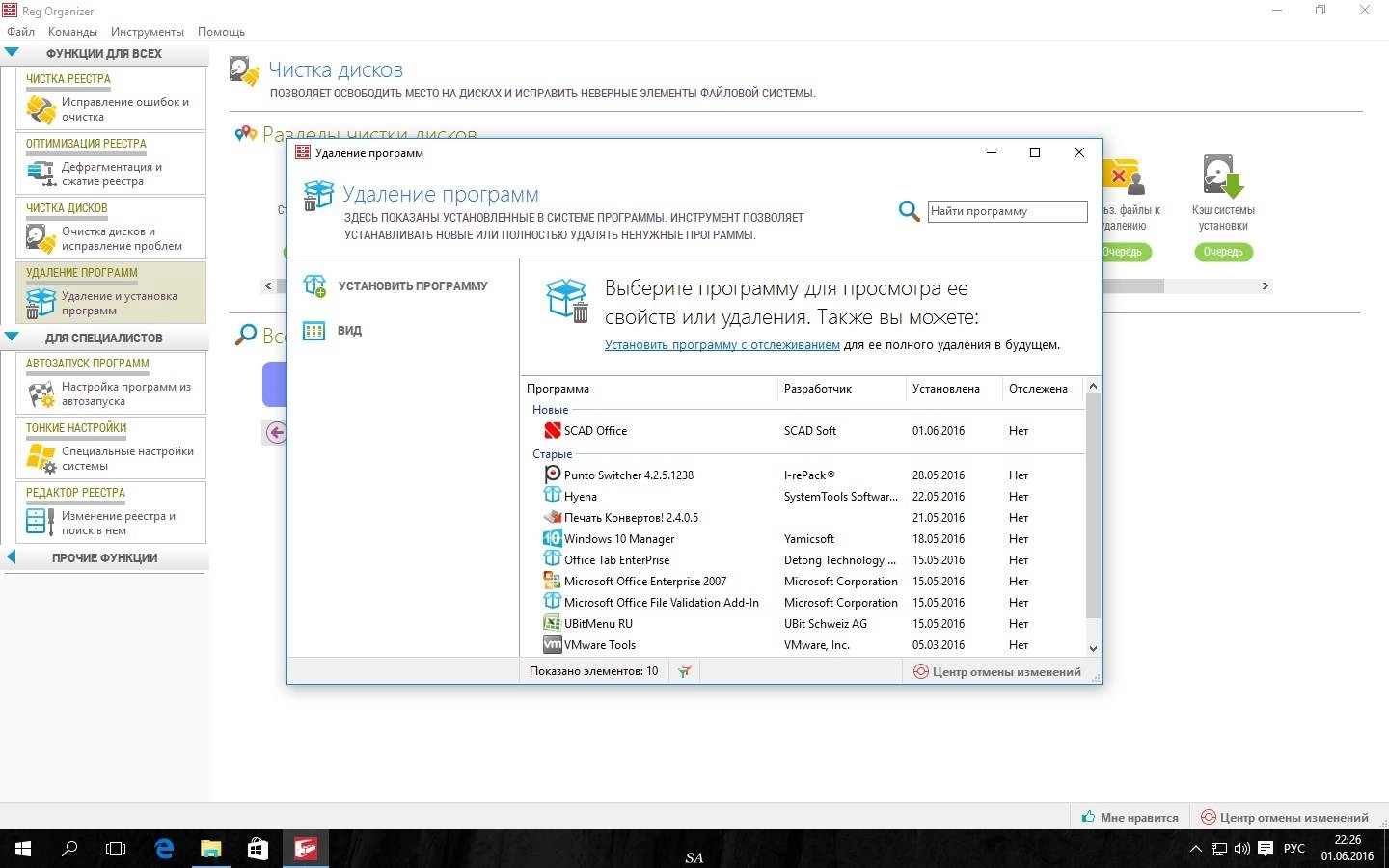1389x868 pixels.
Task: Click the magnifier search icon in the dialog
Action: tap(909, 211)
